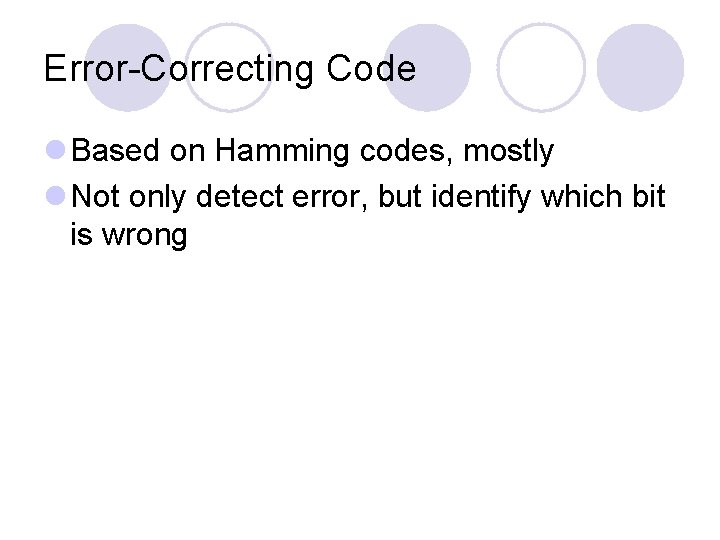Click the word "Code" in the title
The height and width of the screenshot is (540, 720).
click(371, 68)
